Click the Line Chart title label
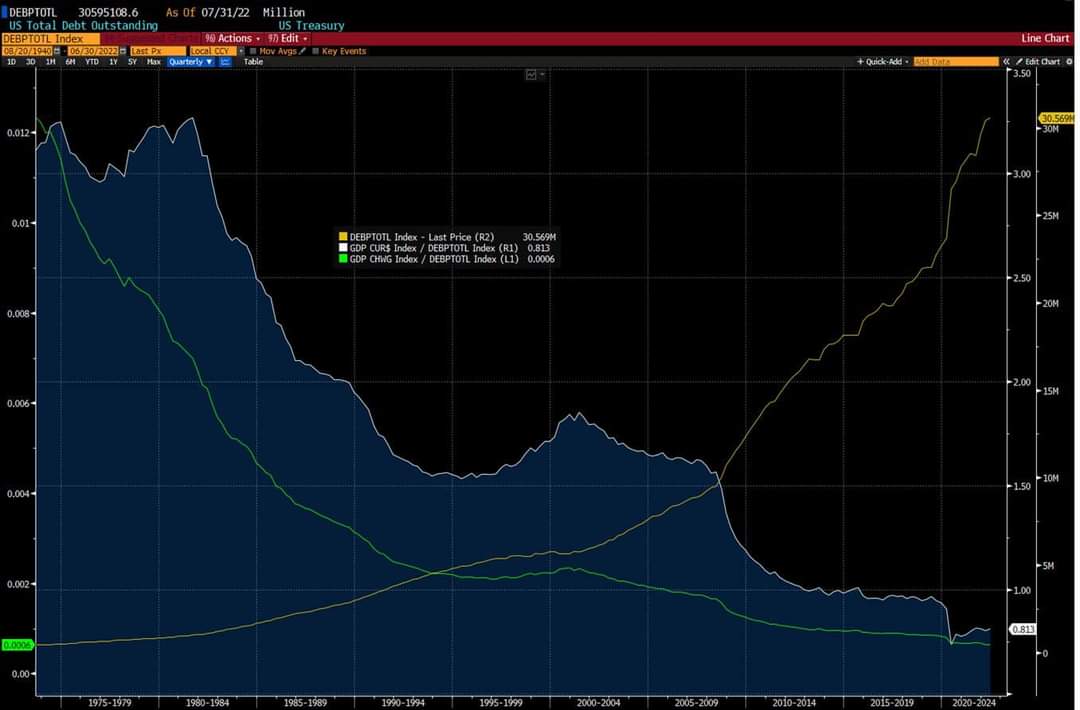1080x710 pixels. point(1045,39)
